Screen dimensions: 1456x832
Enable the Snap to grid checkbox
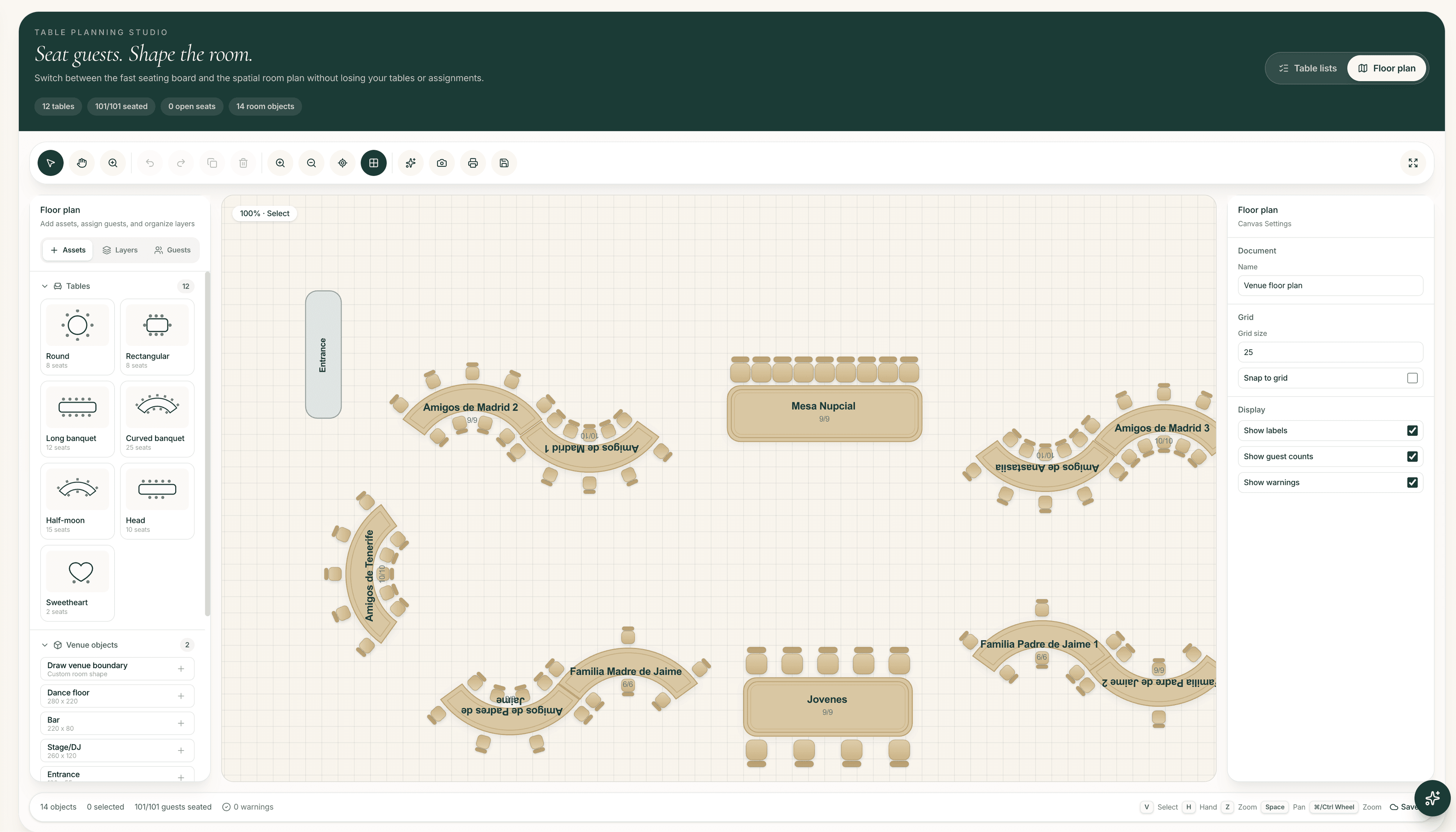(1412, 378)
